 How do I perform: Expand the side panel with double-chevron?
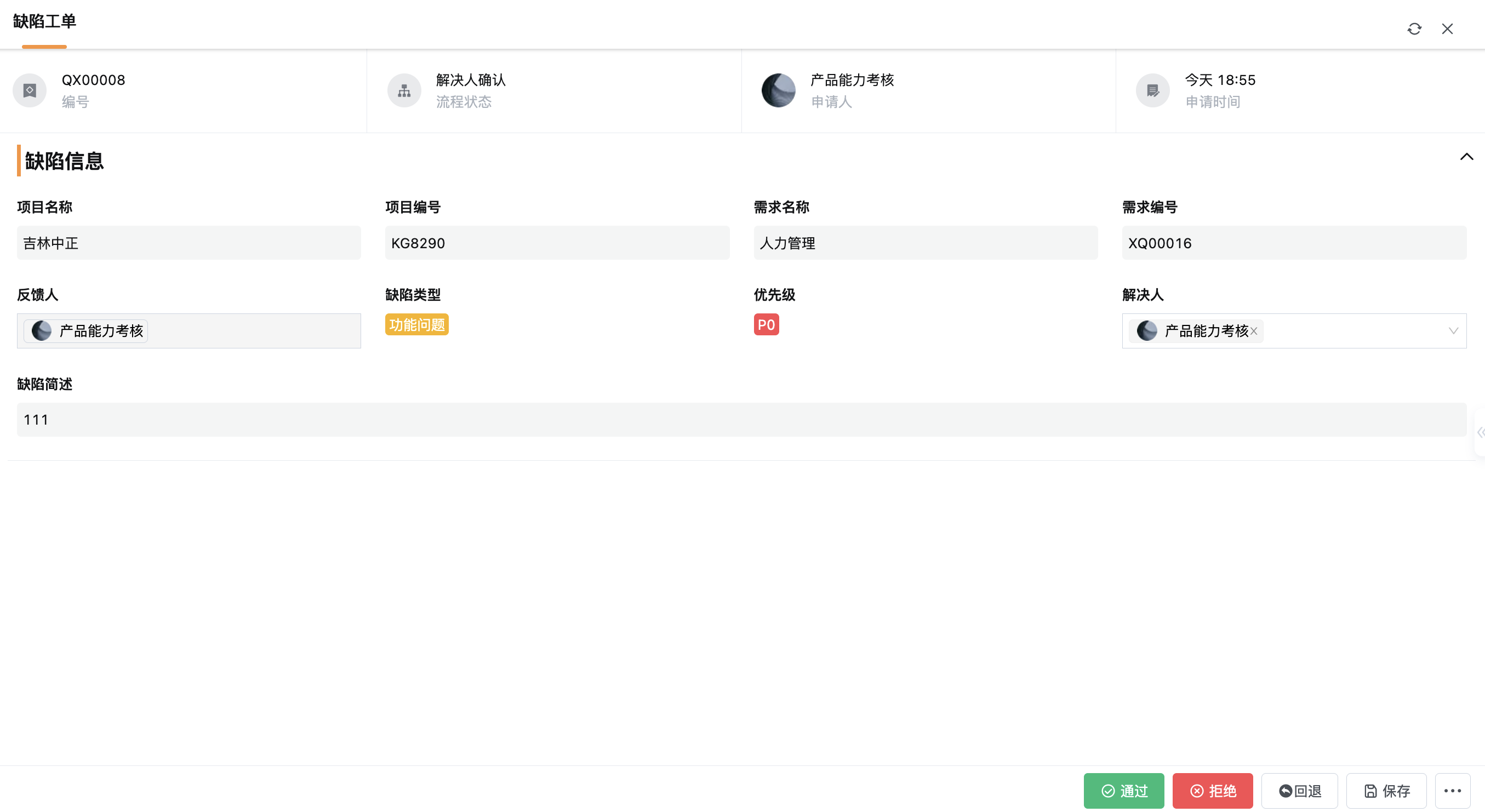[x=1480, y=433]
